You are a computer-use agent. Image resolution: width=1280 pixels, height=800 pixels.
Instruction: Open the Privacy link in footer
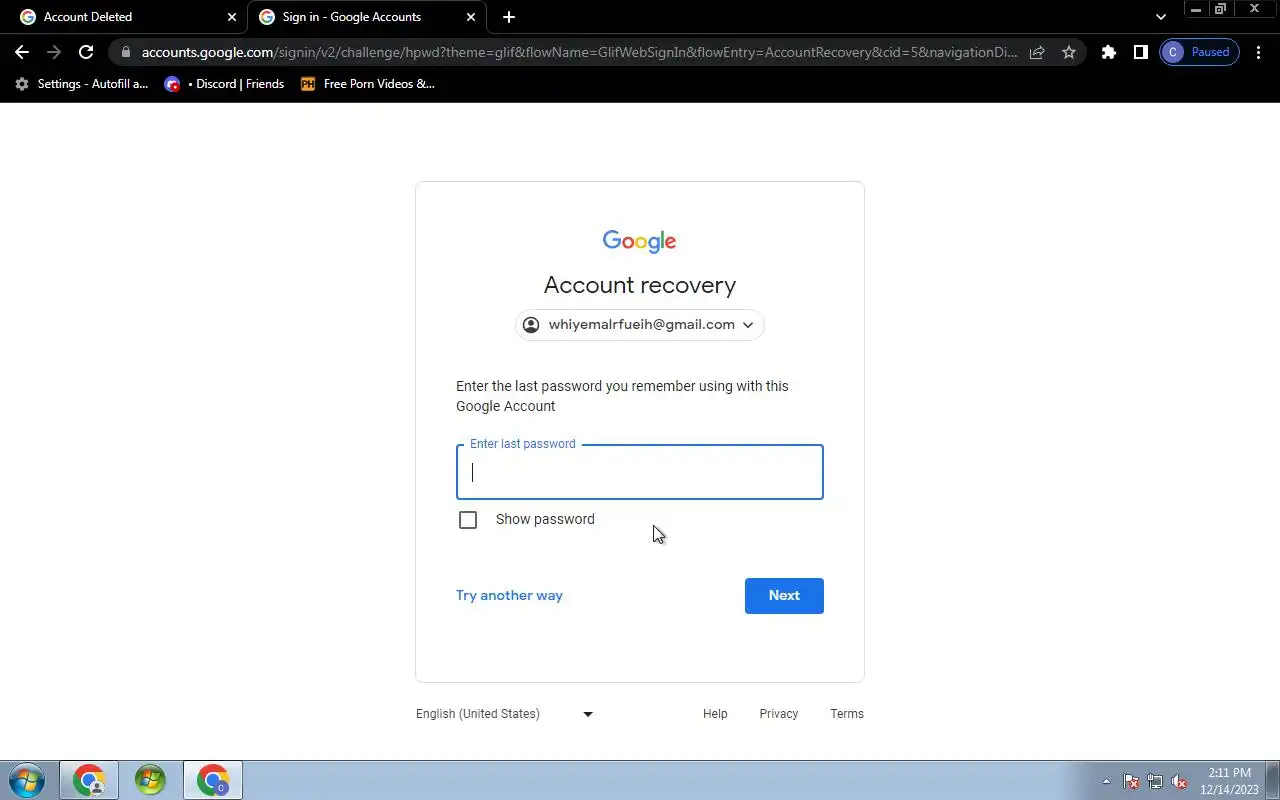point(778,714)
